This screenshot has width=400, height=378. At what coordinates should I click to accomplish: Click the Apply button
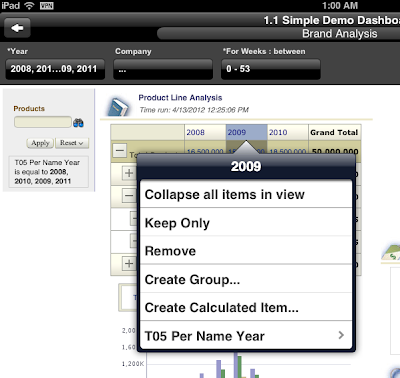point(40,143)
